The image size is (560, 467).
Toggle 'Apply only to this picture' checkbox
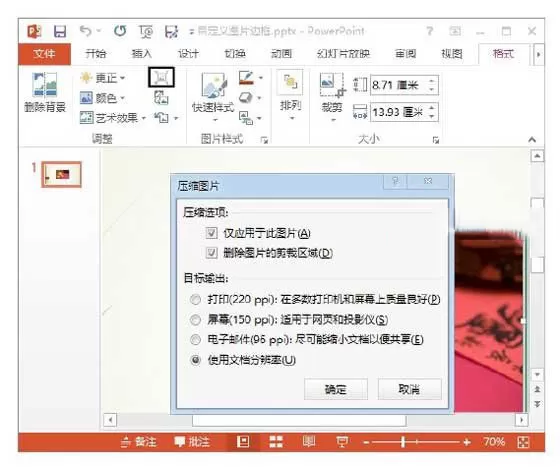(211, 234)
